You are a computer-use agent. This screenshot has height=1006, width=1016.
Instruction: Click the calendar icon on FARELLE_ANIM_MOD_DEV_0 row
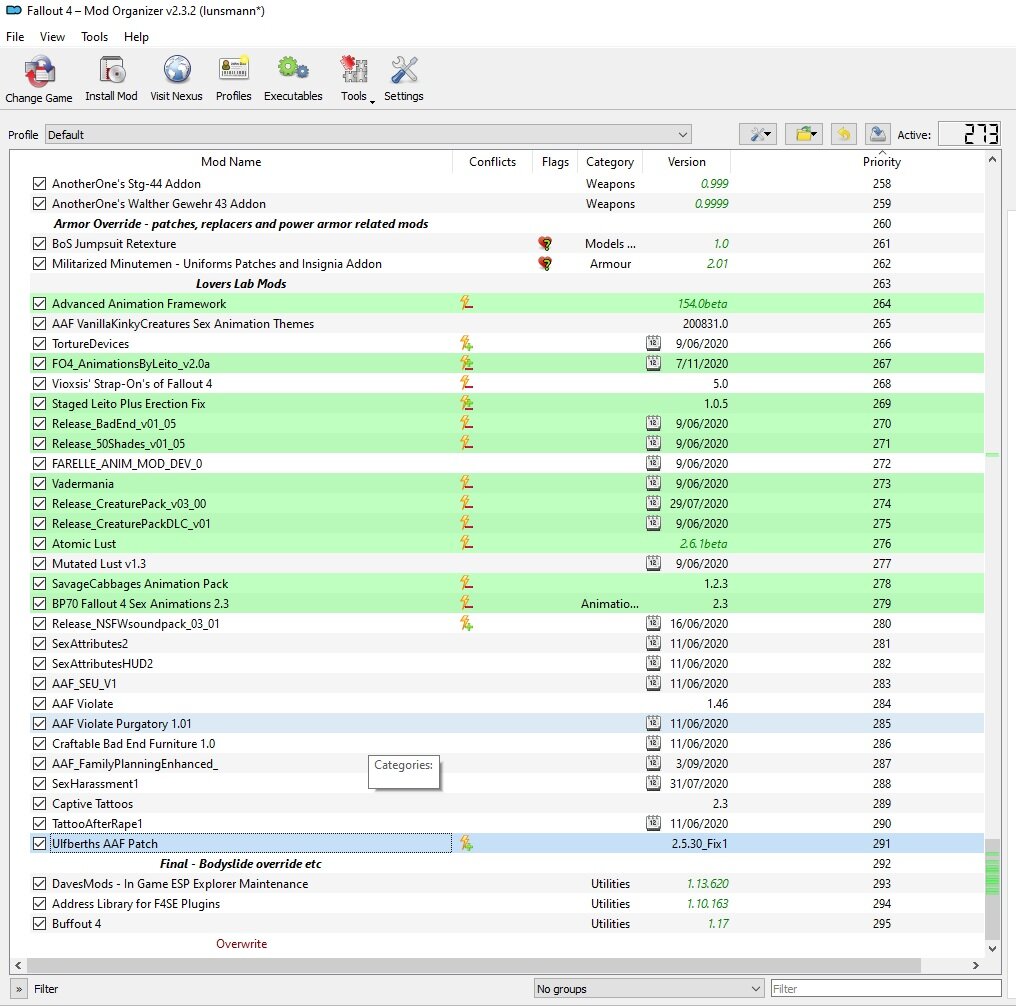pyautogui.click(x=653, y=463)
